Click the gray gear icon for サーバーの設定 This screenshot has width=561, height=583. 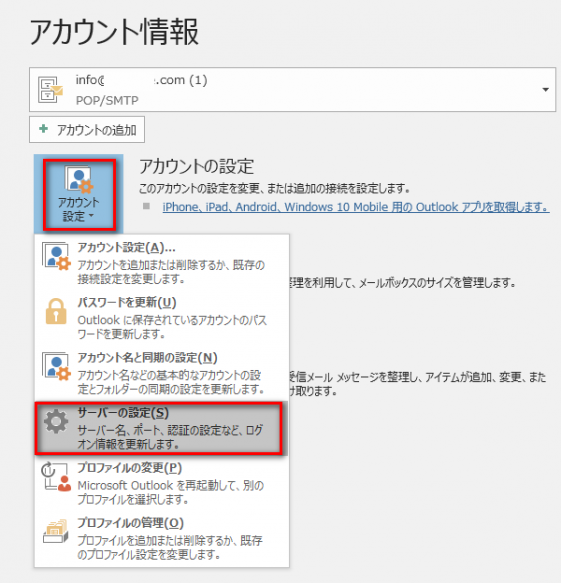[x=56, y=421]
